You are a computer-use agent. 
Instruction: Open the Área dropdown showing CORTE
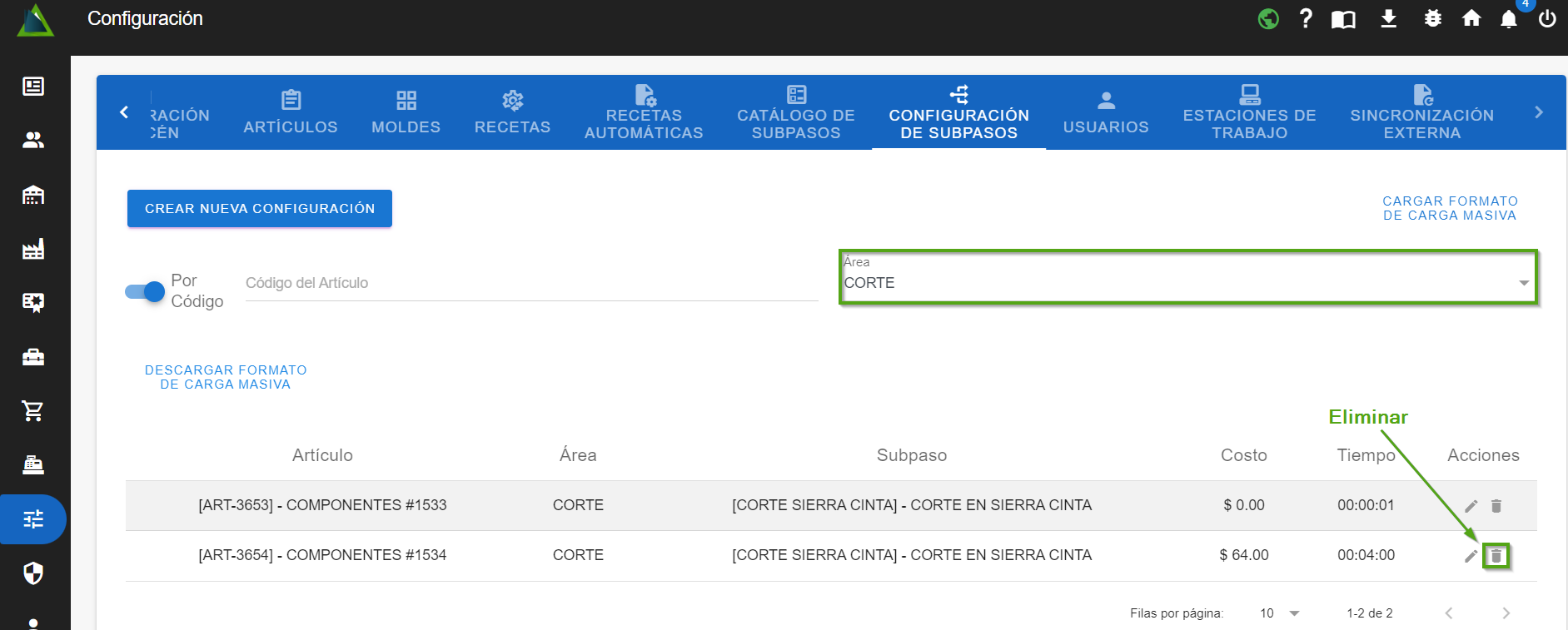tap(1187, 282)
